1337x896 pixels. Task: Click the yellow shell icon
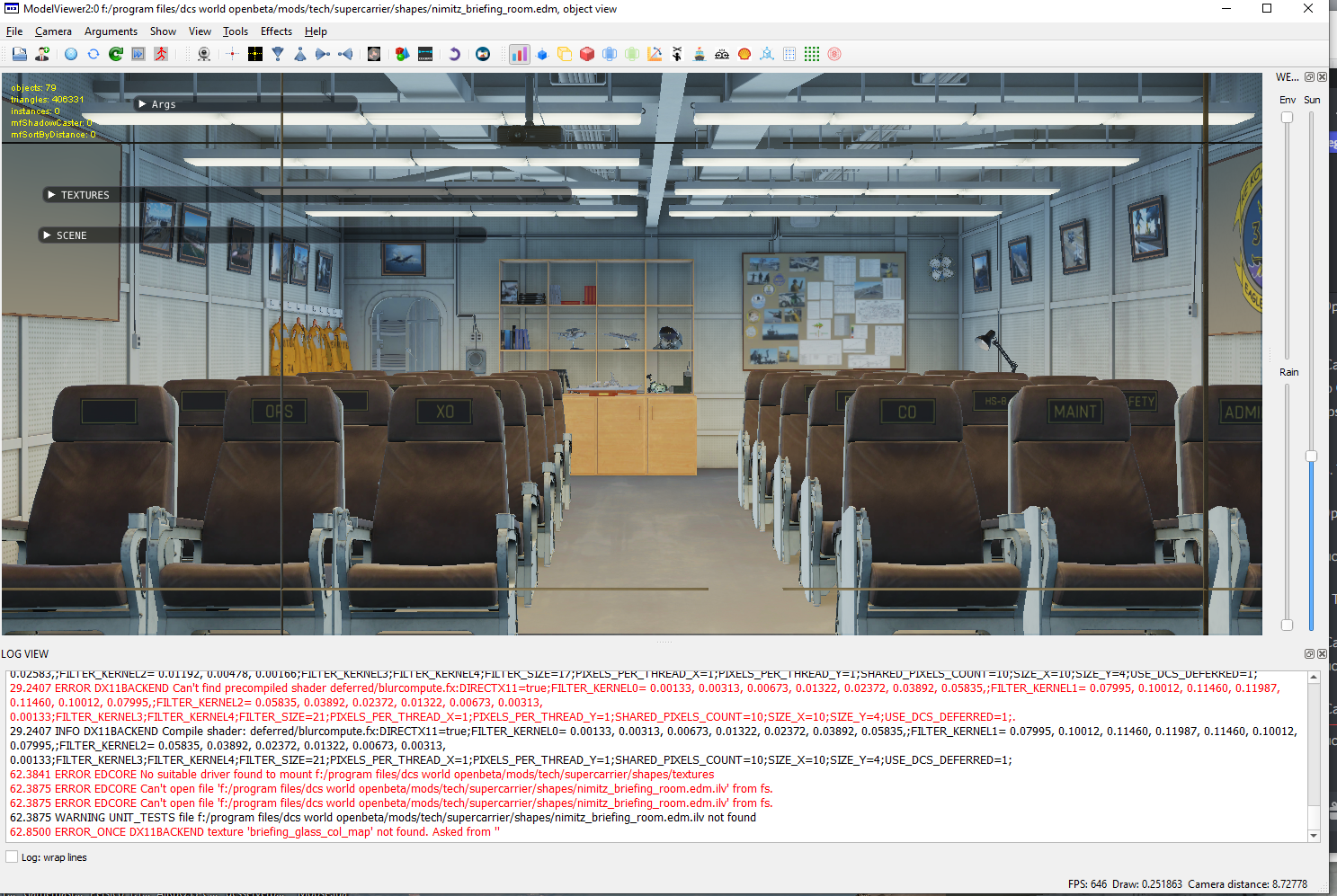pos(744,54)
